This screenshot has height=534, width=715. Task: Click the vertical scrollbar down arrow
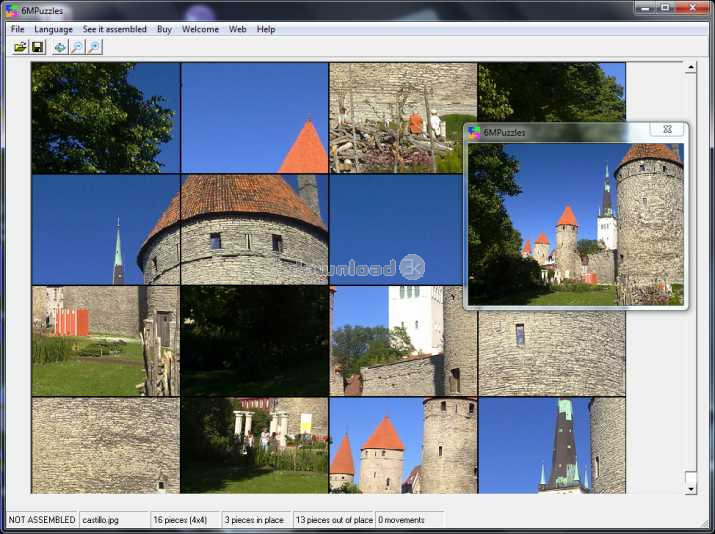click(x=691, y=489)
